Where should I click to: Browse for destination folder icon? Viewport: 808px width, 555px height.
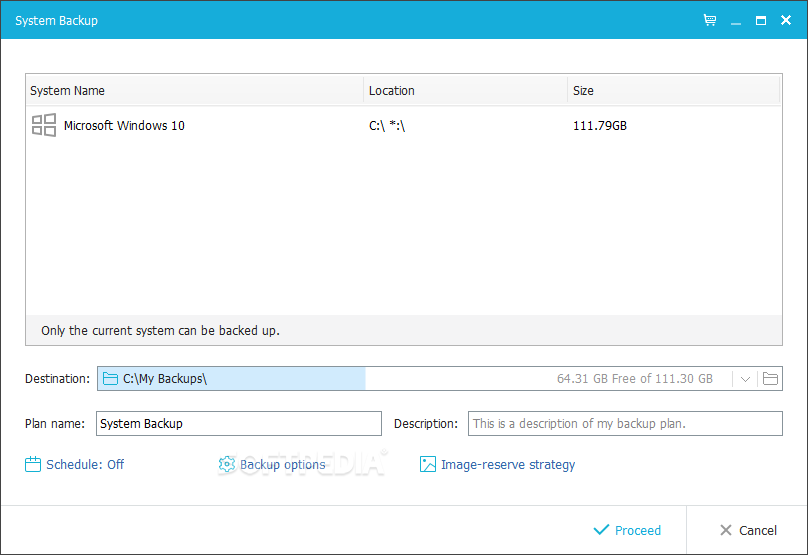pos(770,379)
